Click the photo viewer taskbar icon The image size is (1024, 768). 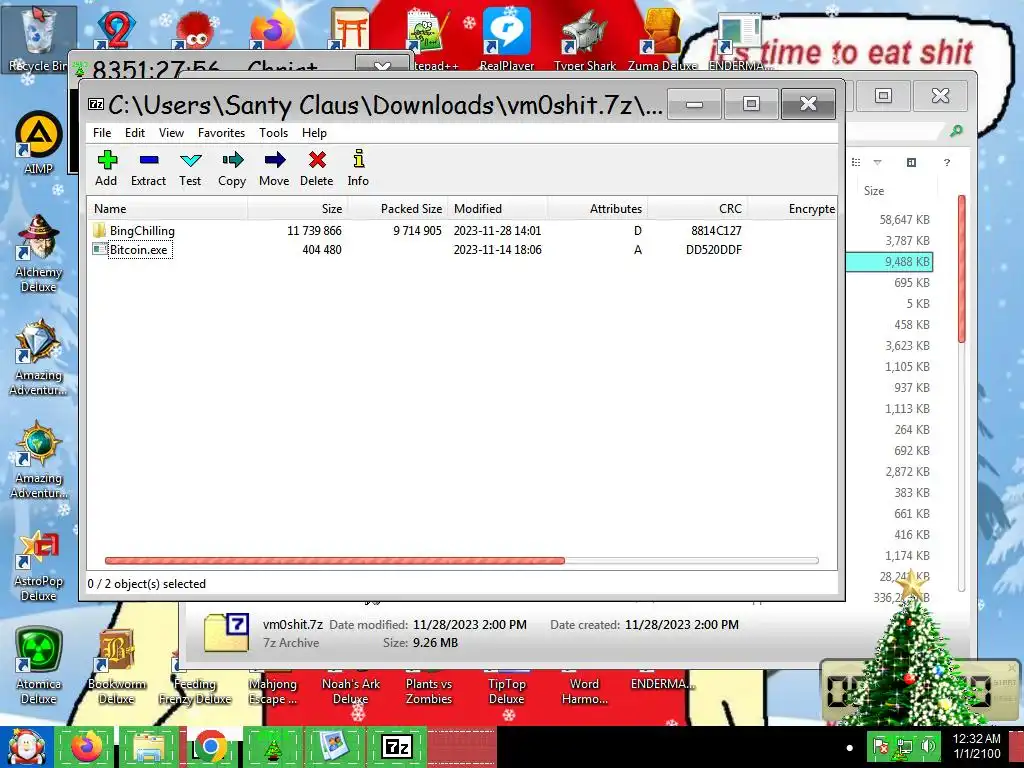[x=334, y=747]
